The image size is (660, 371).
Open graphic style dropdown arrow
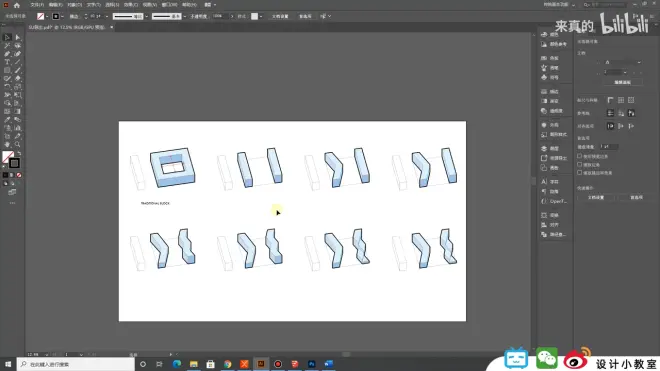(x=261, y=16)
